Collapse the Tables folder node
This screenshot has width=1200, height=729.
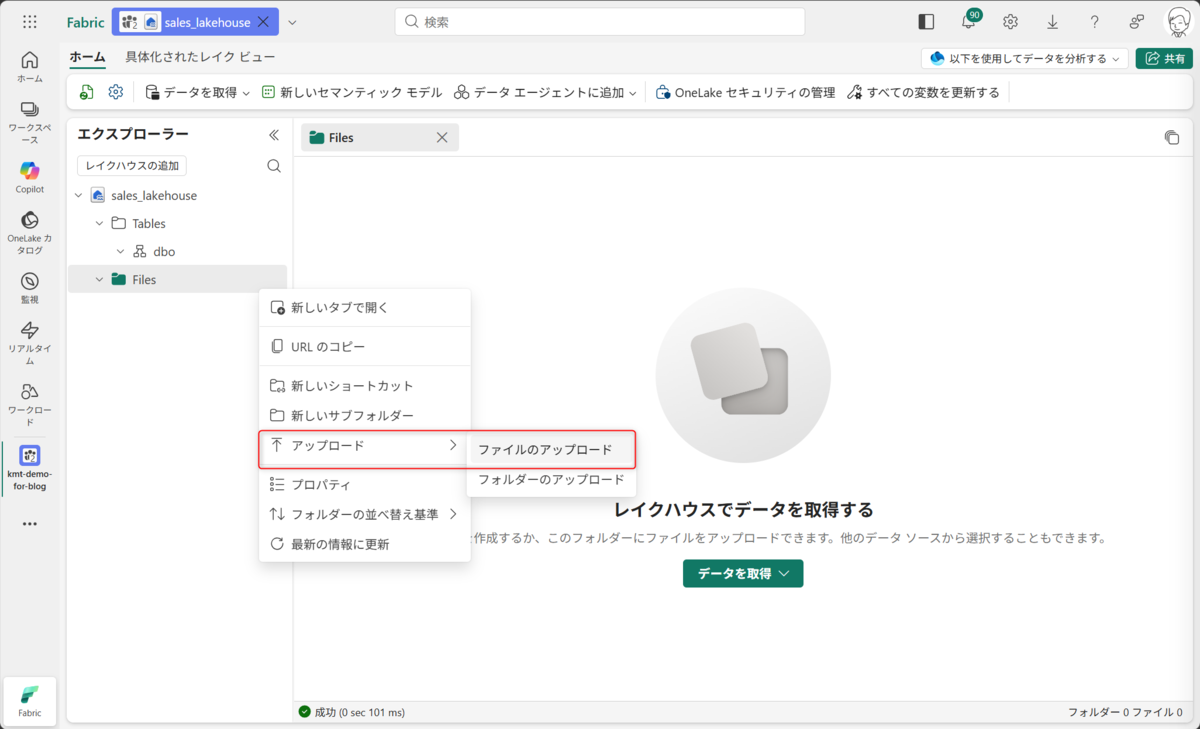click(99, 224)
